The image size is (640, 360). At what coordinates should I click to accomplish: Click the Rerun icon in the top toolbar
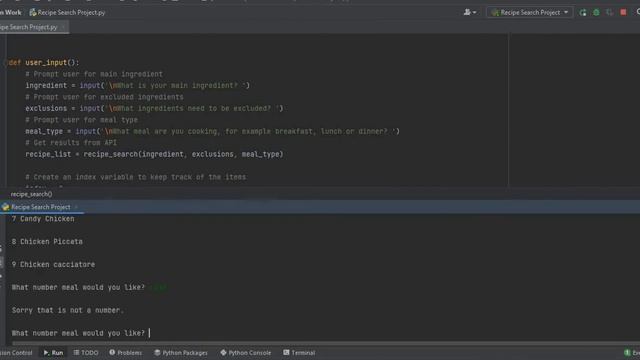pyautogui.click(x=583, y=13)
